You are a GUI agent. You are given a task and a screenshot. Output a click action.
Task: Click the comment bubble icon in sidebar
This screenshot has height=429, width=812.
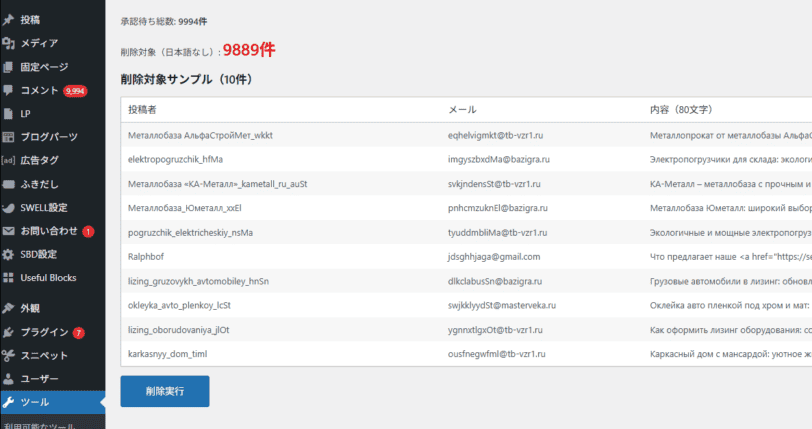9,90
